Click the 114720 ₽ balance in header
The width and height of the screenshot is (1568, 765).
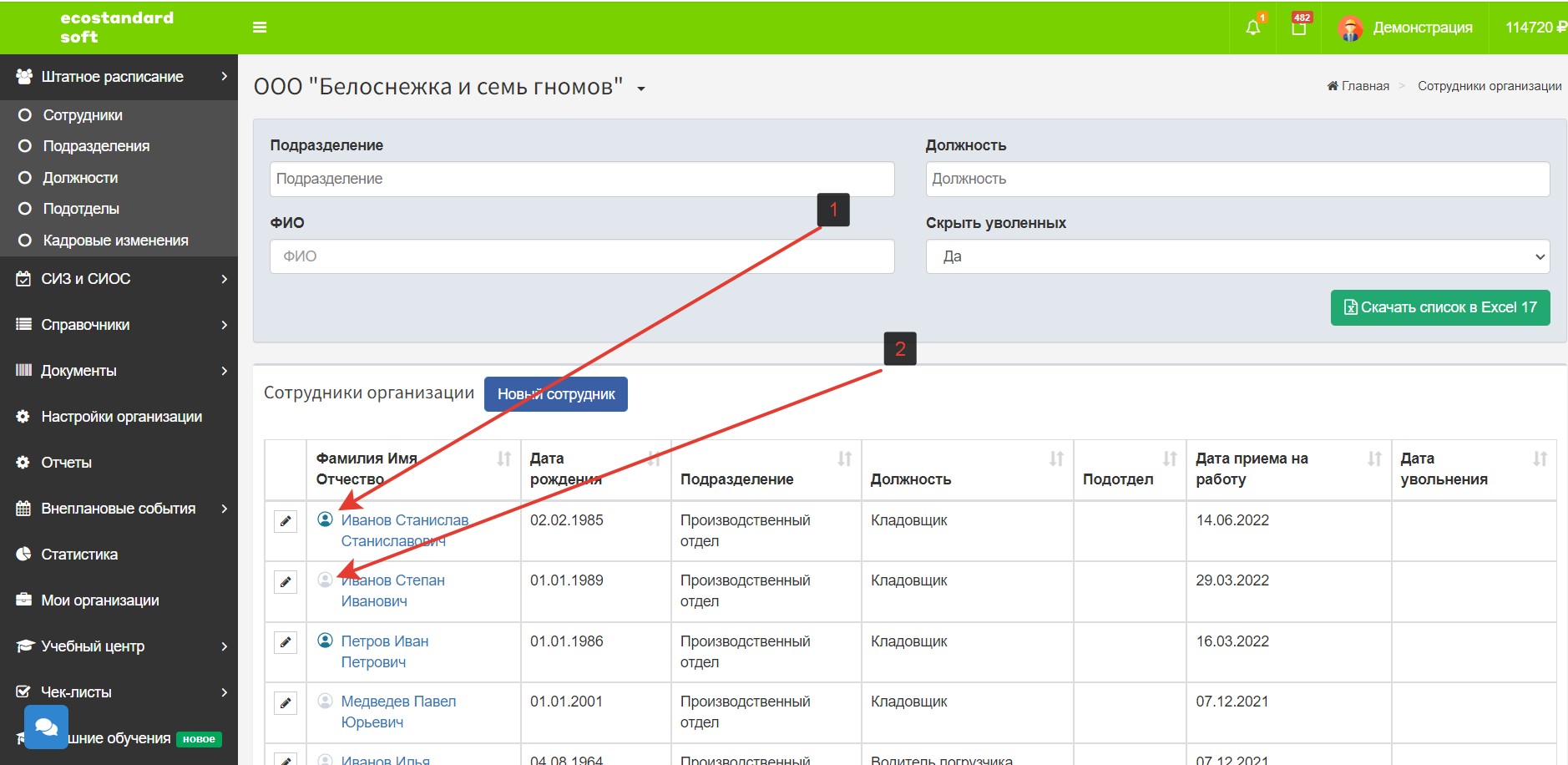coord(1535,28)
